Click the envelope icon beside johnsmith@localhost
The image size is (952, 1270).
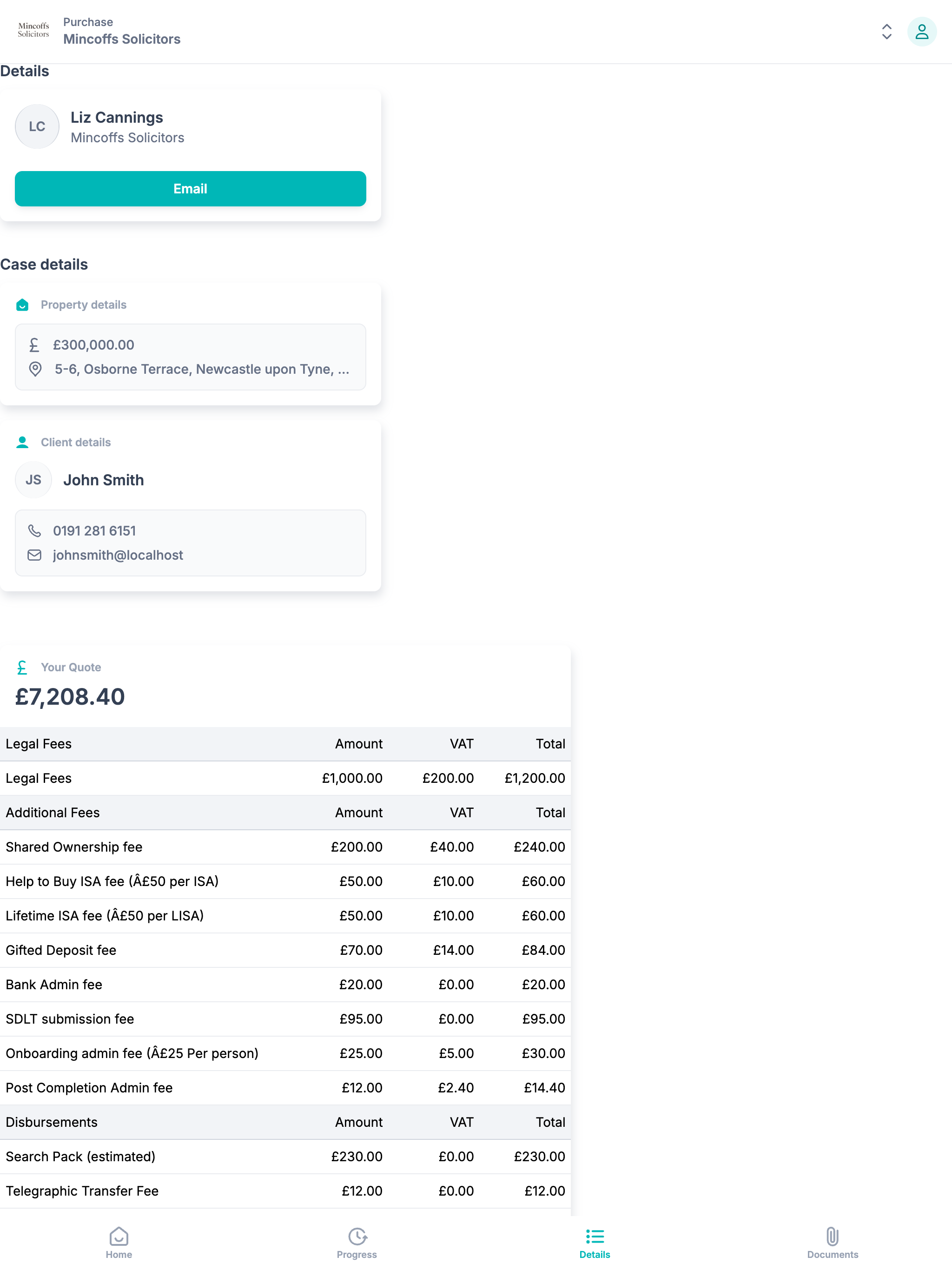coord(34,555)
